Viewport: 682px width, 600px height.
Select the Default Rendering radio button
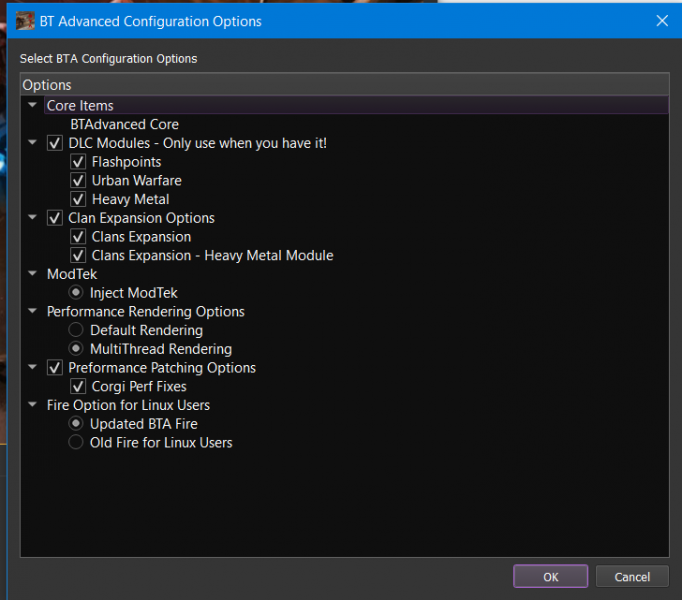[x=76, y=330]
